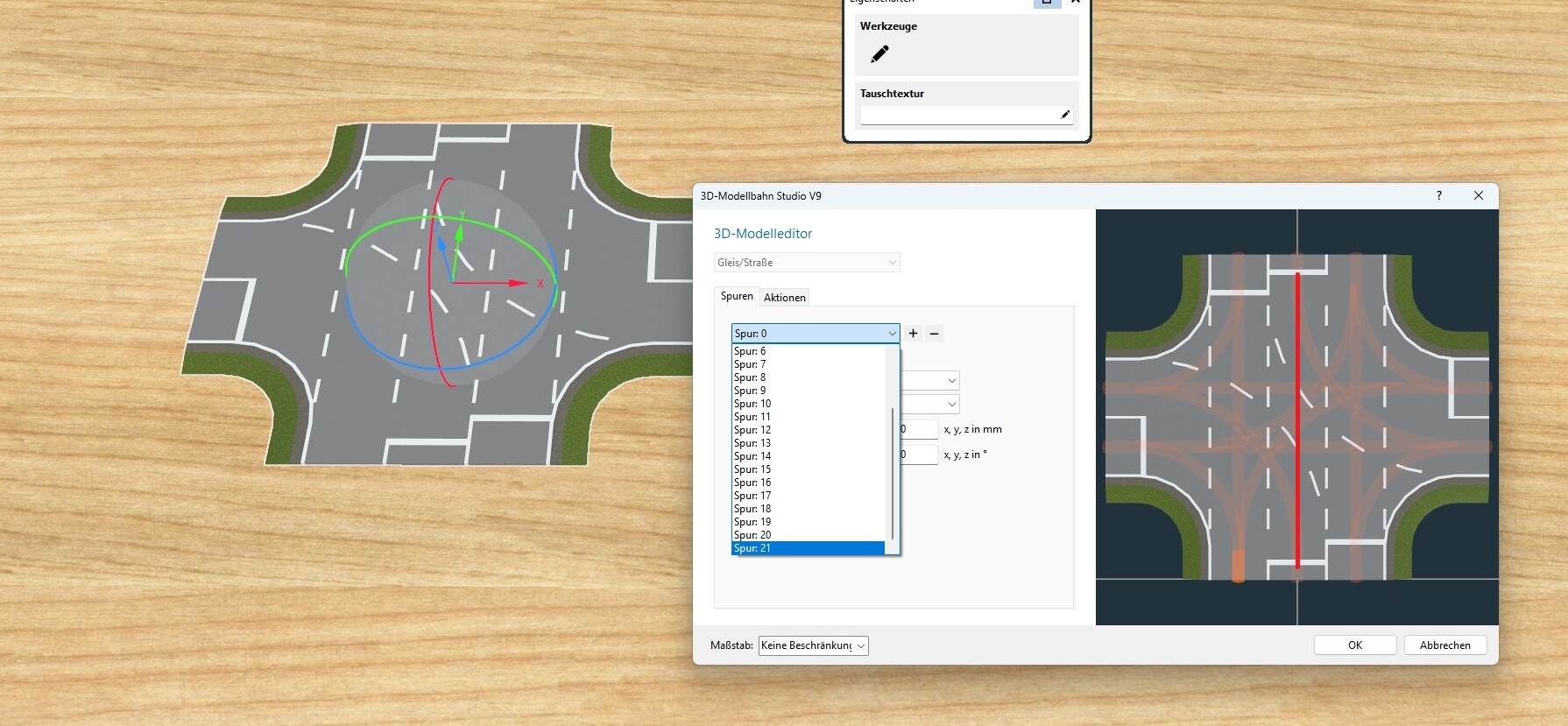
Task: Click the x, y, z in ° input field
Action: click(919, 455)
